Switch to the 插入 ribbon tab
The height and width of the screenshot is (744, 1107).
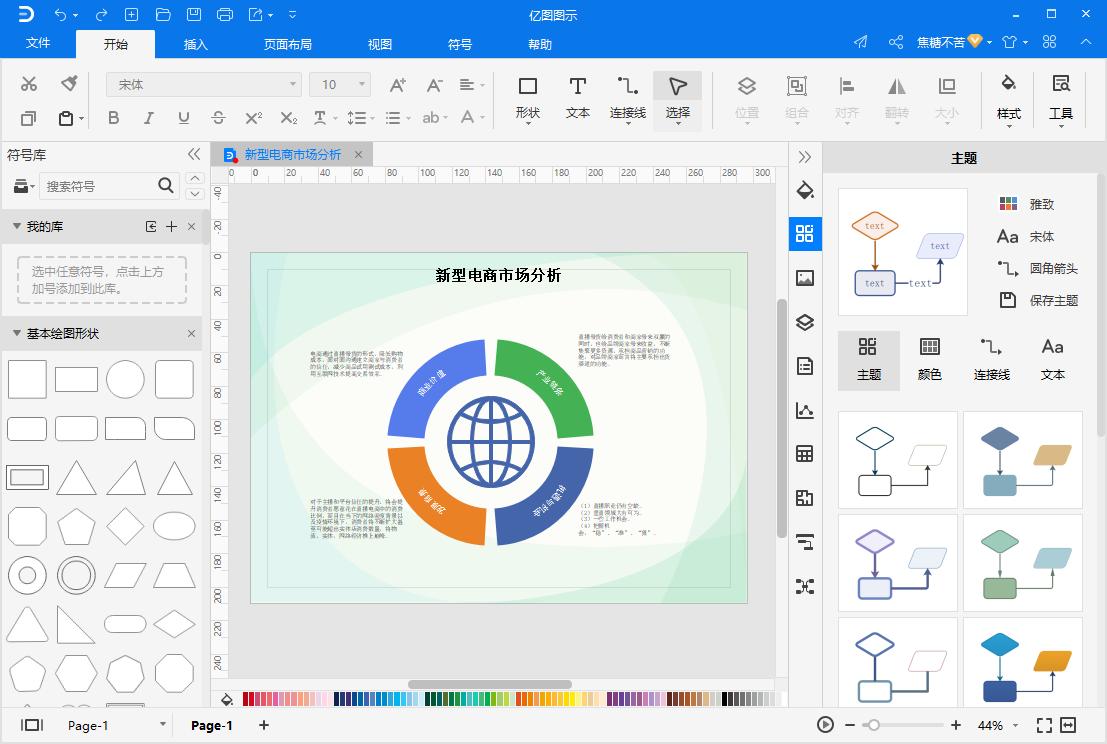[196, 44]
